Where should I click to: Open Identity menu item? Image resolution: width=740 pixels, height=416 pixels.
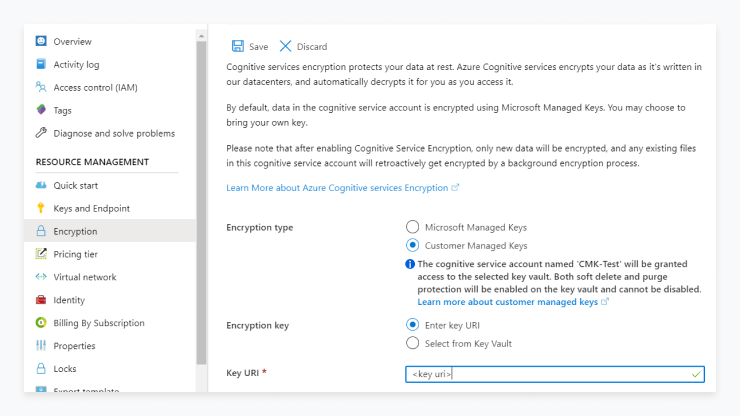click(69, 300)
